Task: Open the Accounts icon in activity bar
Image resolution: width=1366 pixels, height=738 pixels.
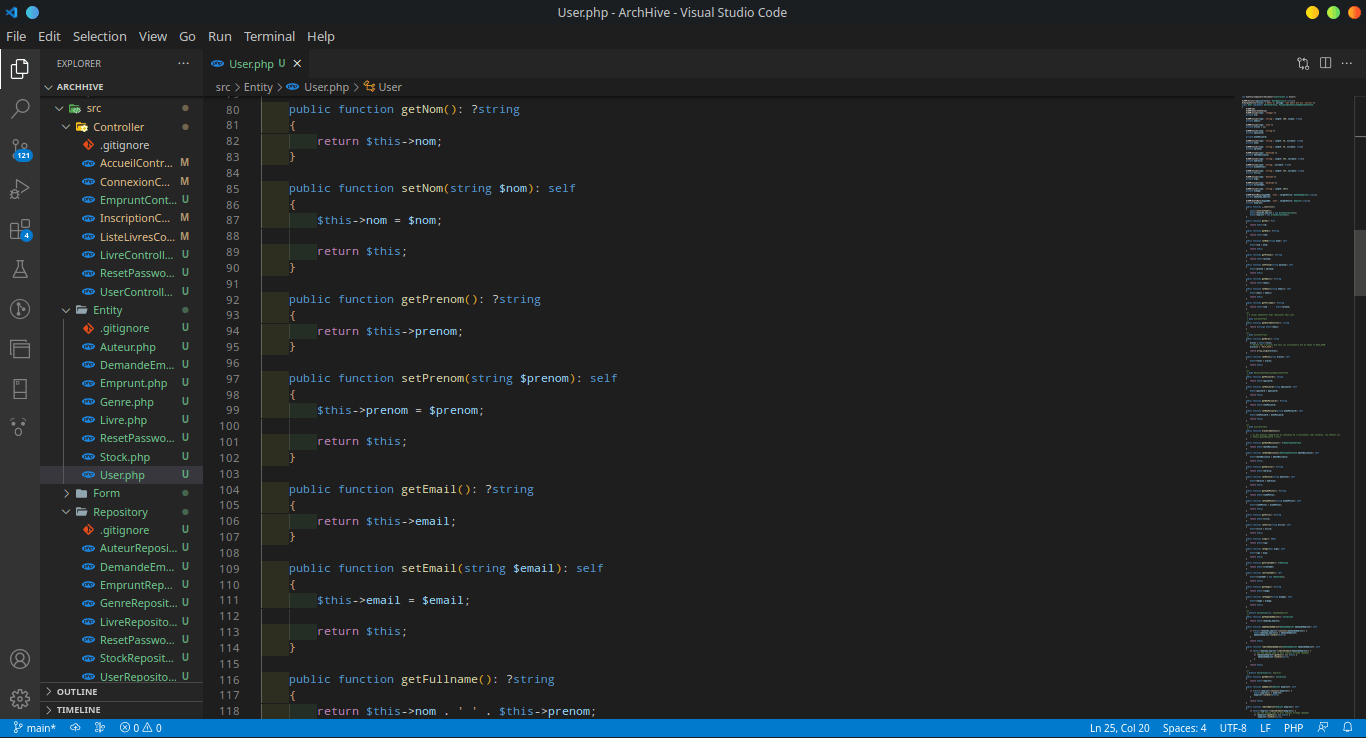Action: [20, 659]
